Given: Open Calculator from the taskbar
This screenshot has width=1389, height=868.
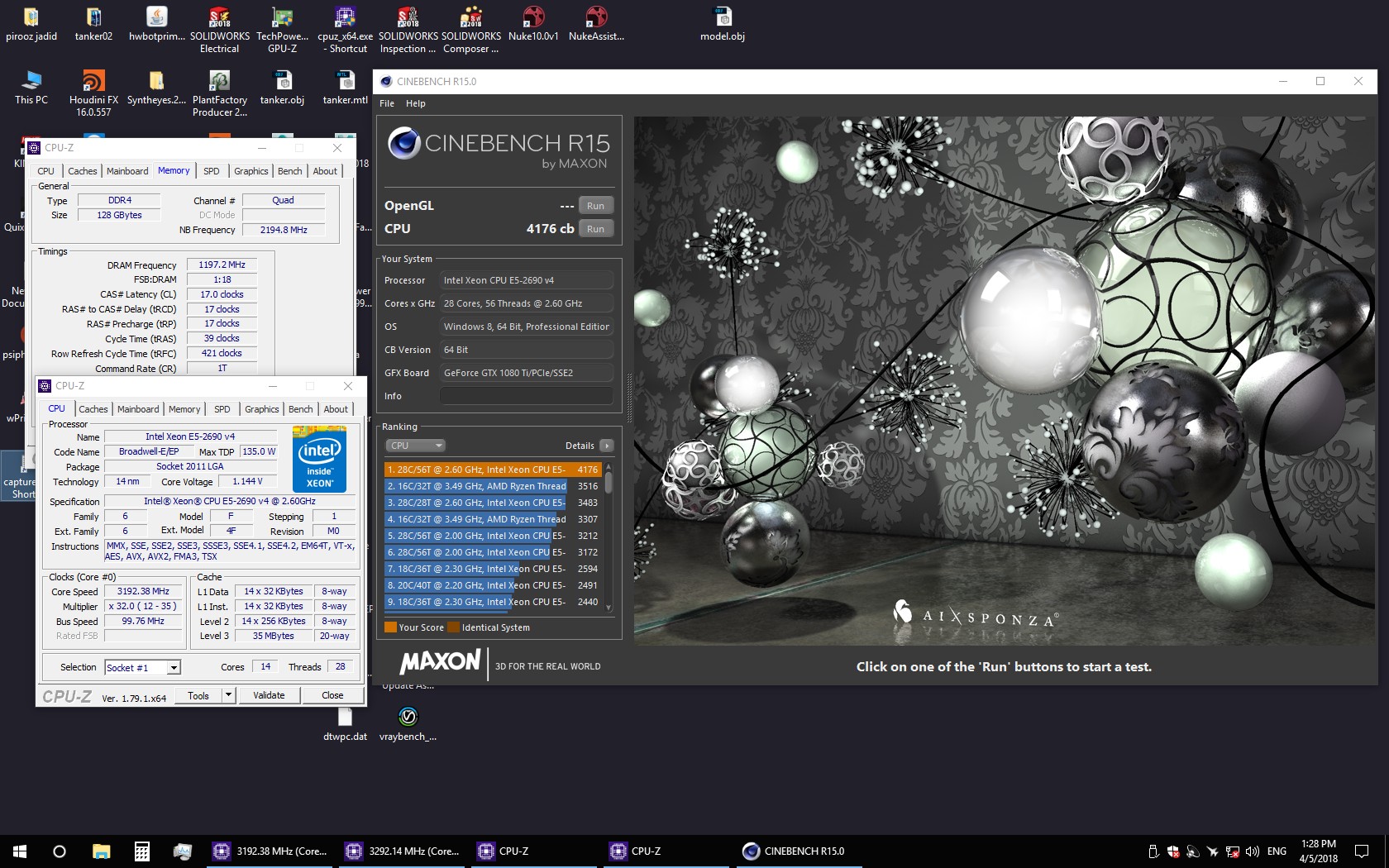Looking at the screenshot, I should pos(141,851).
